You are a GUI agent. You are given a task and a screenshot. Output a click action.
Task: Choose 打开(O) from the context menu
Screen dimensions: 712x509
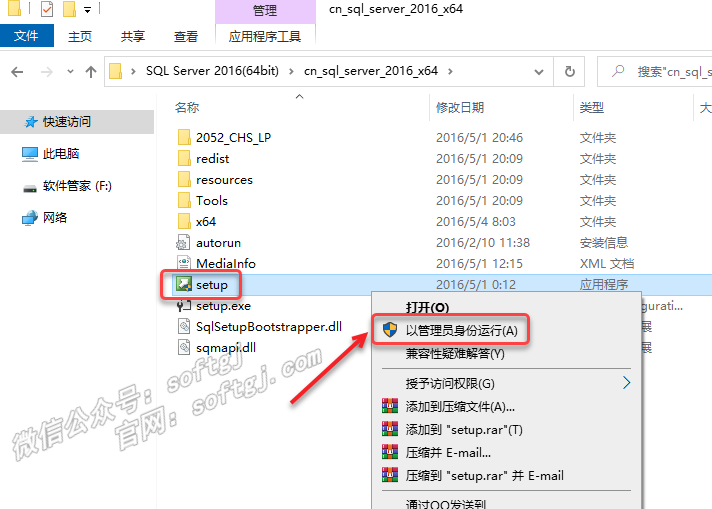427,307
